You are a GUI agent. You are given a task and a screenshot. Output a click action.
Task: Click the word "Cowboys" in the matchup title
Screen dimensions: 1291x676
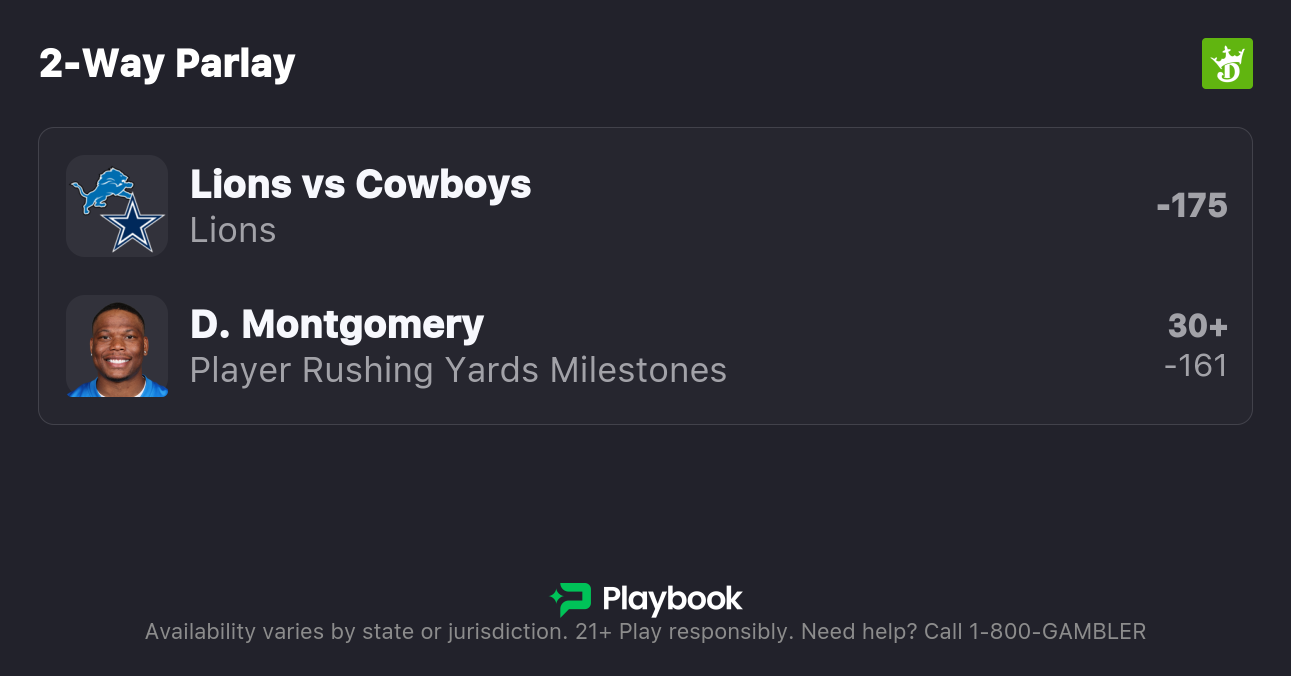click(443, 184)
